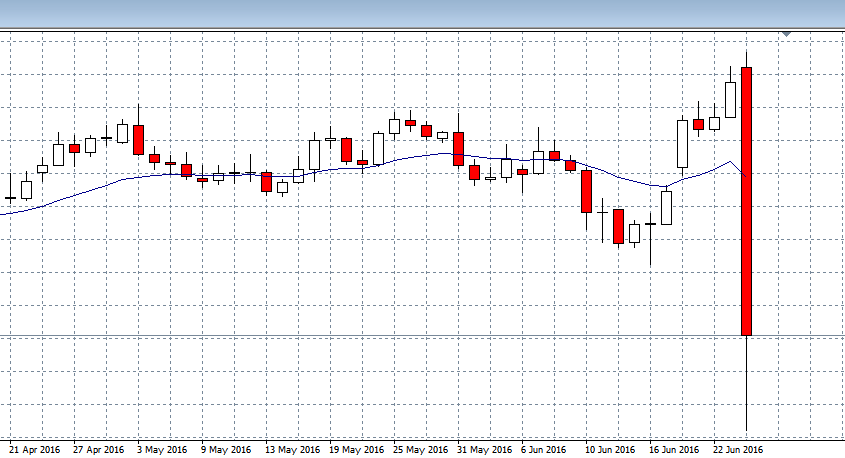Click the window title bar at top

[422, 14]
